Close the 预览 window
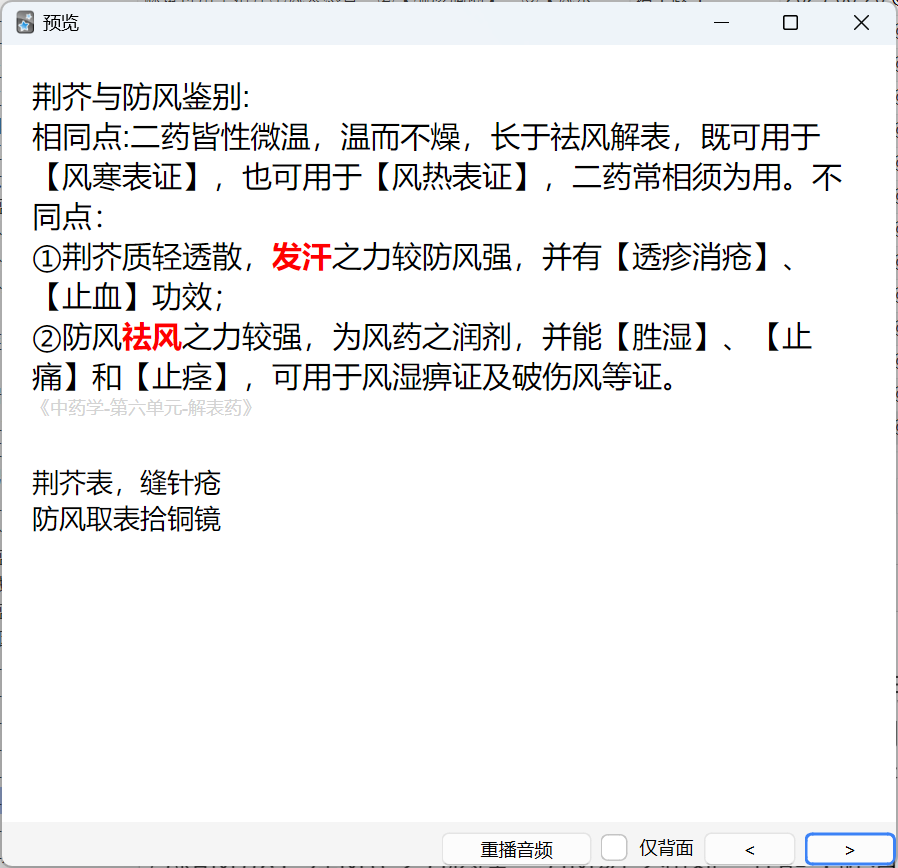Screen dimensions: 898x868 point(861,23)
